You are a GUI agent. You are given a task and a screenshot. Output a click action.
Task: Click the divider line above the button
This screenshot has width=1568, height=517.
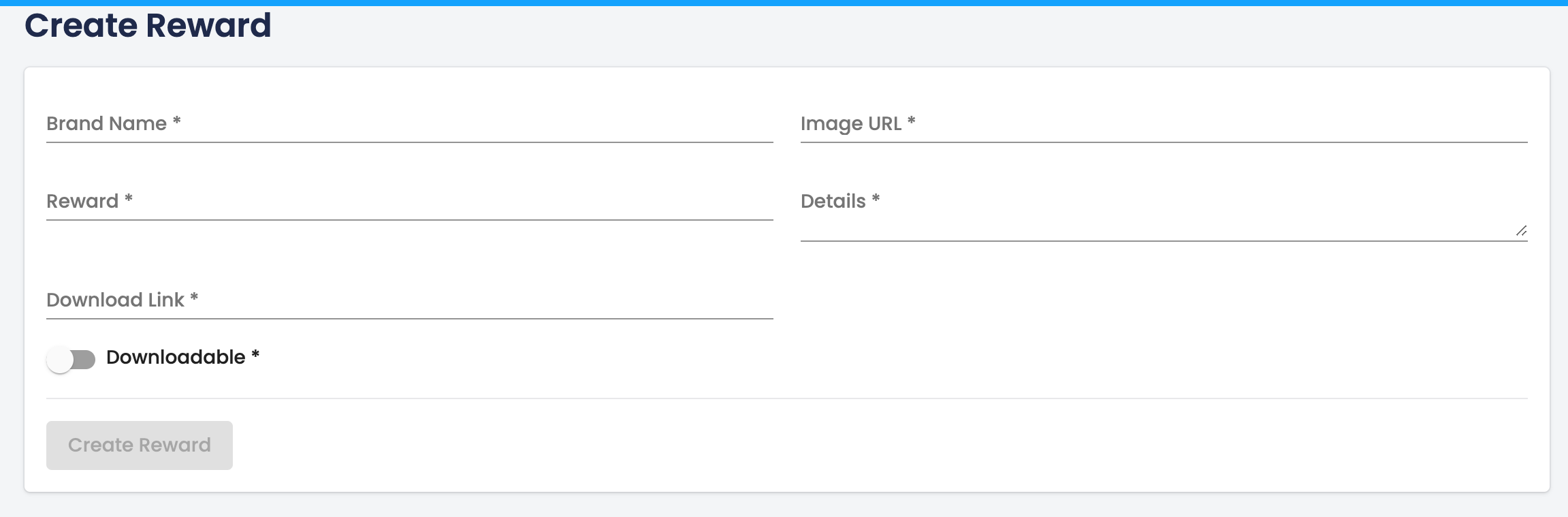click(786, 398)
